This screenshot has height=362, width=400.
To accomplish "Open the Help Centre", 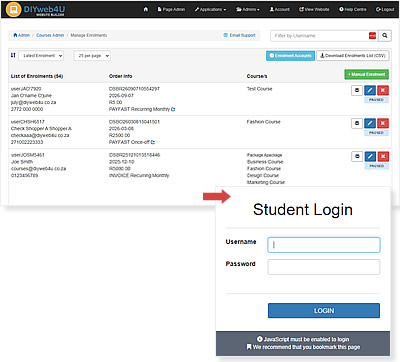I will [353, 9].
